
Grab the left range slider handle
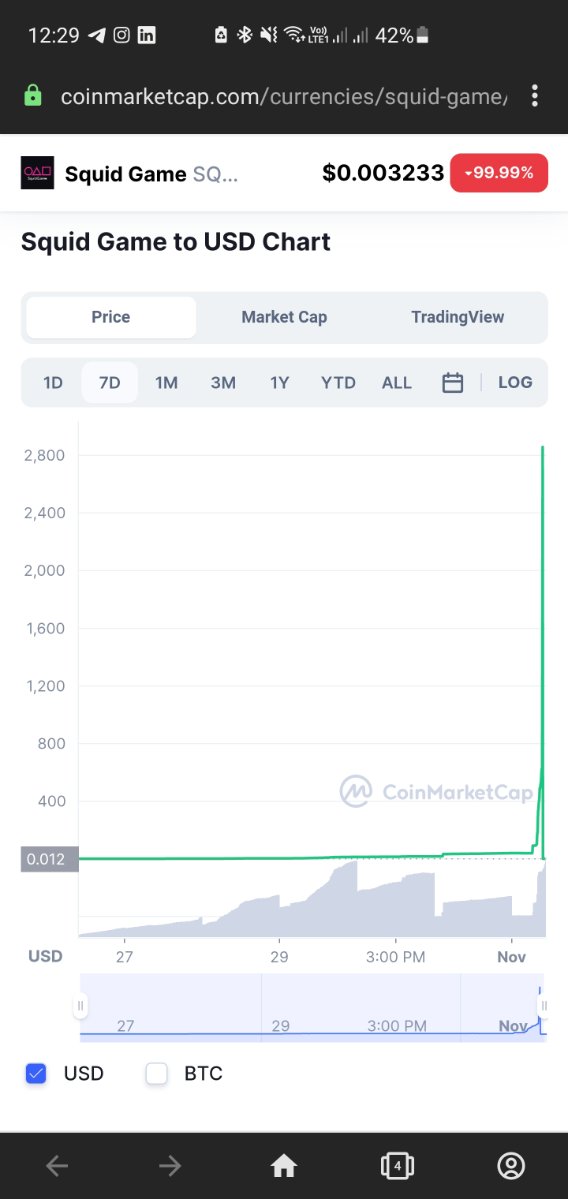(x=80, y=1006)
